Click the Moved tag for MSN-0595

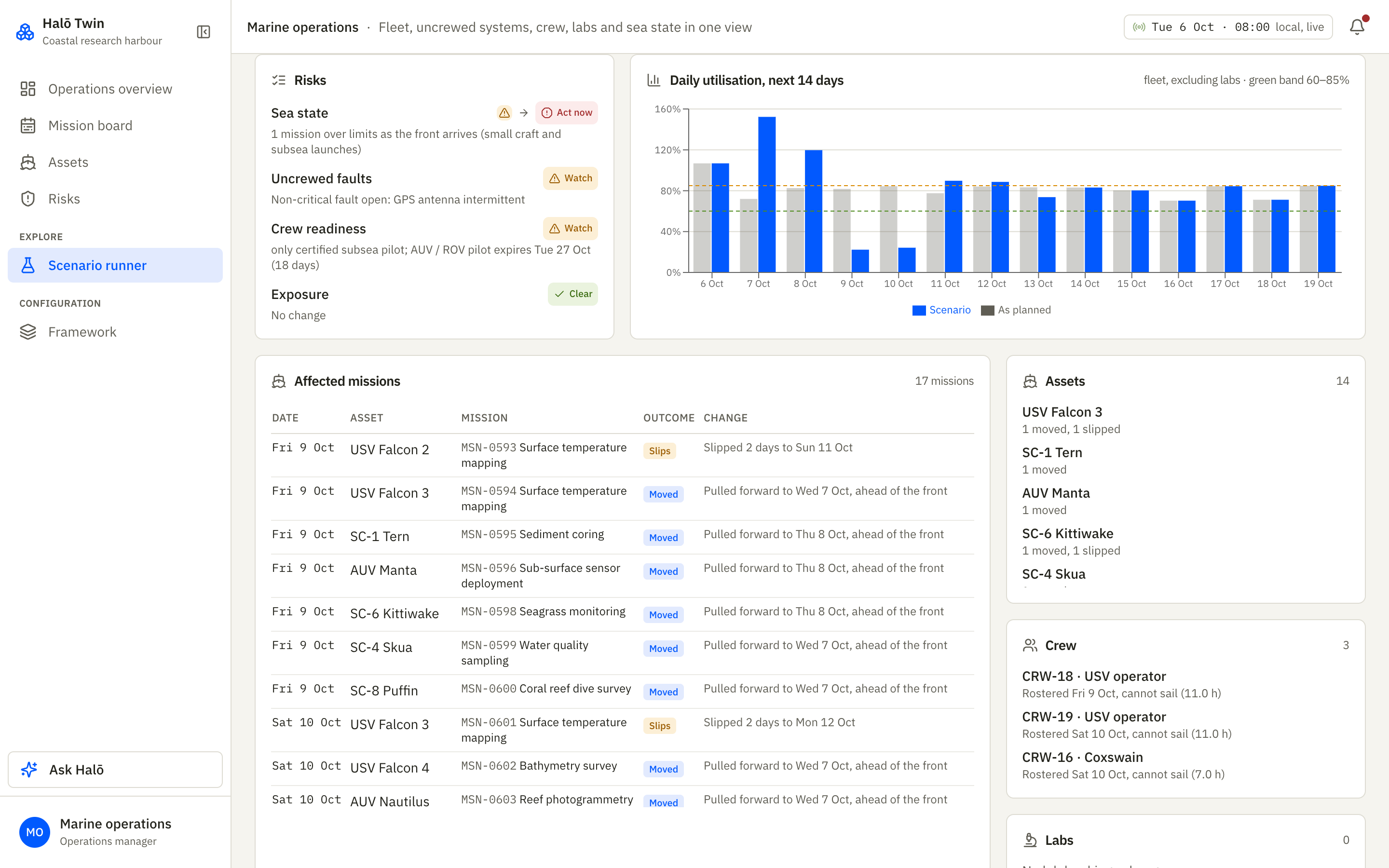pyautogui.click(x=663, y=538)
